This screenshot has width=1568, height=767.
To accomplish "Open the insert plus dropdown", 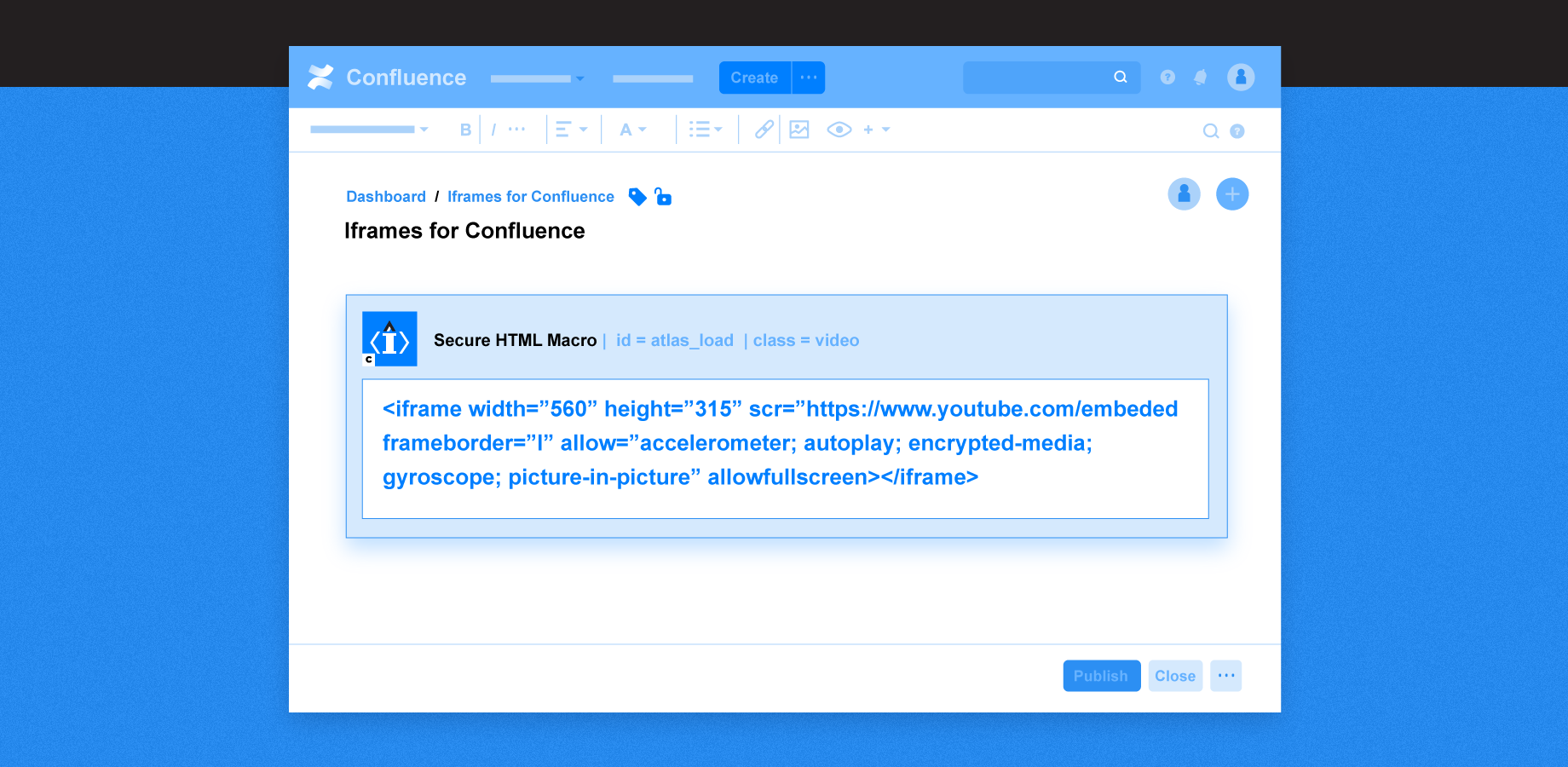I will tap(876, 130).
